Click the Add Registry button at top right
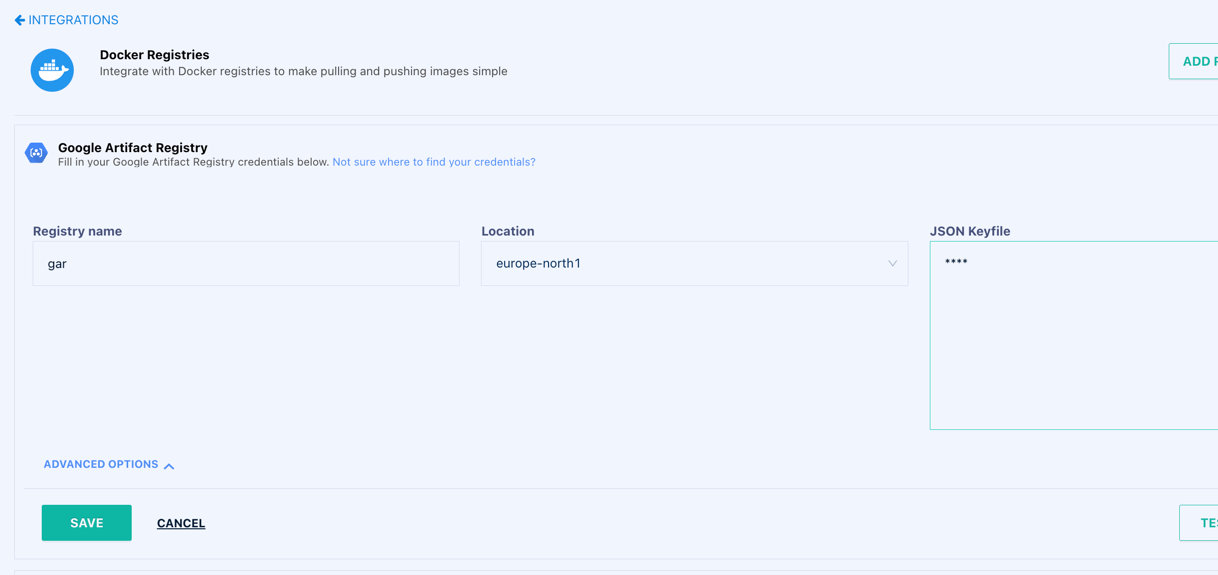 1195,62
